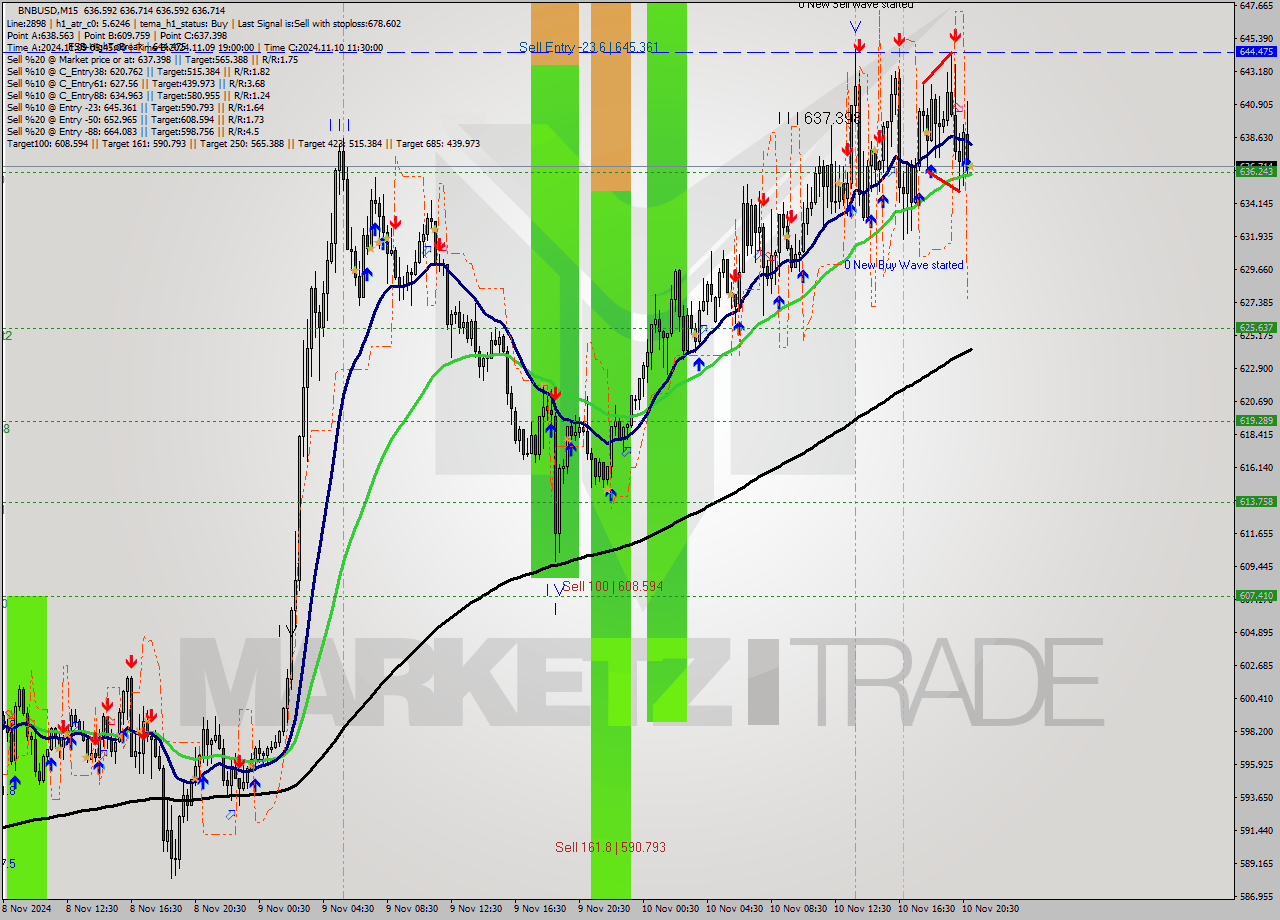Click the '10 Nov 04:30' time axis label
This screenshot has width=1280, height=920.
tap(734, 909)
